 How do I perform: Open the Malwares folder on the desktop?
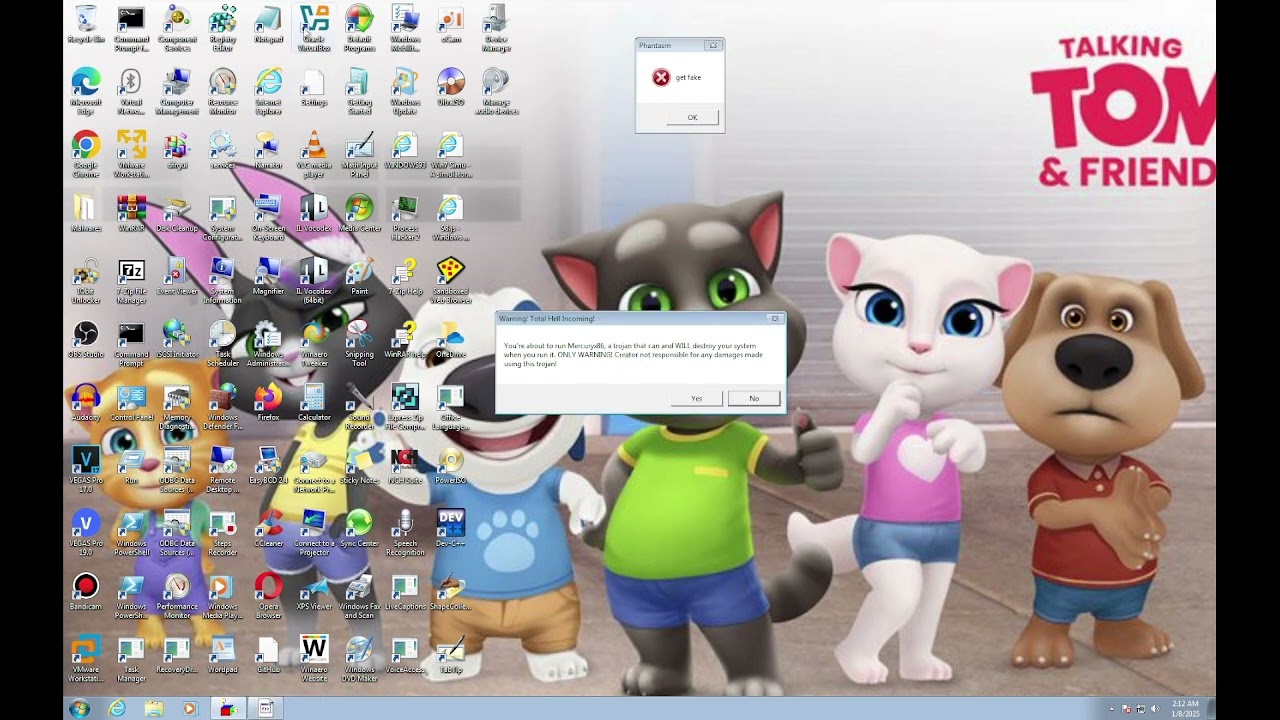86,213
